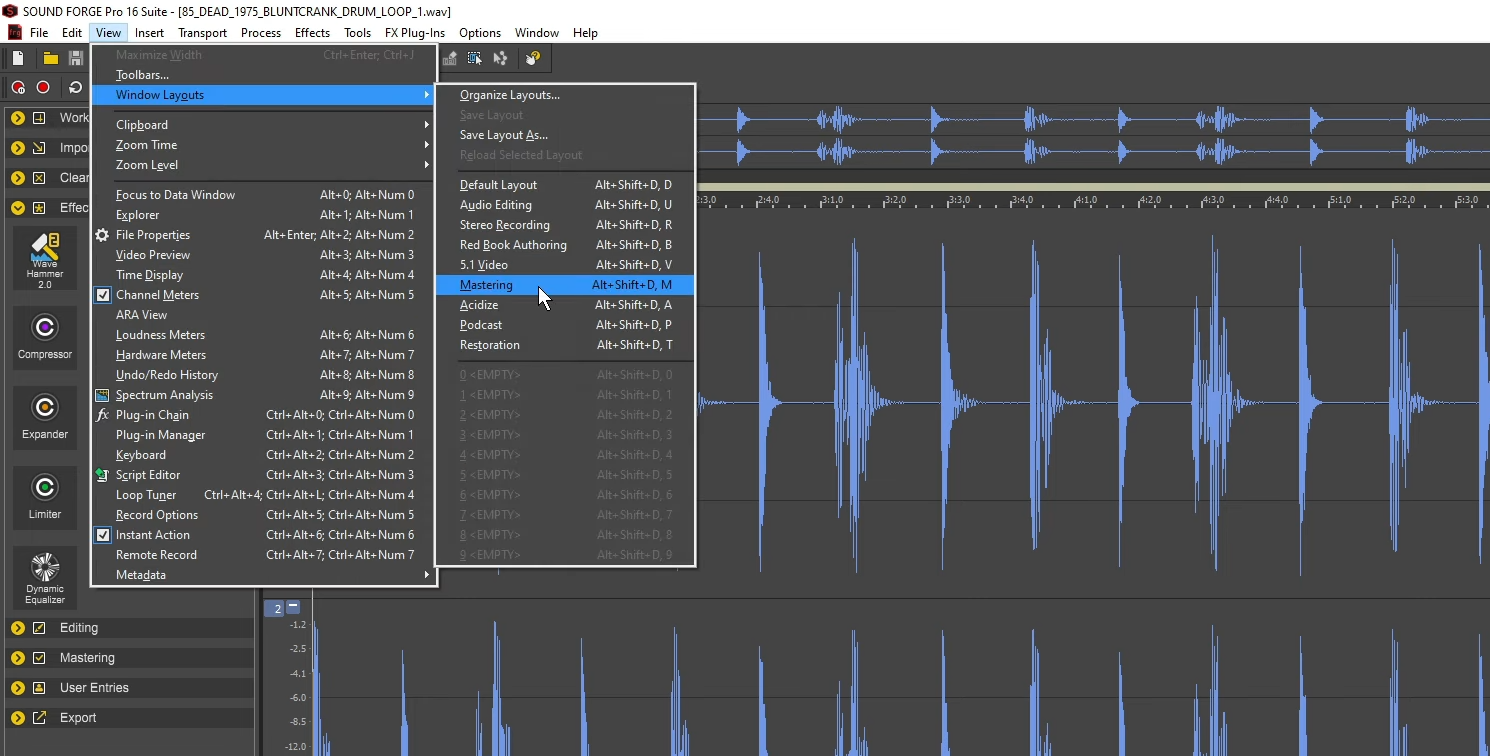The height and width of the screenshot is (756, 1490).
Task: Click the yellow Open folder toolbar icon
Action: coord(50,58)
